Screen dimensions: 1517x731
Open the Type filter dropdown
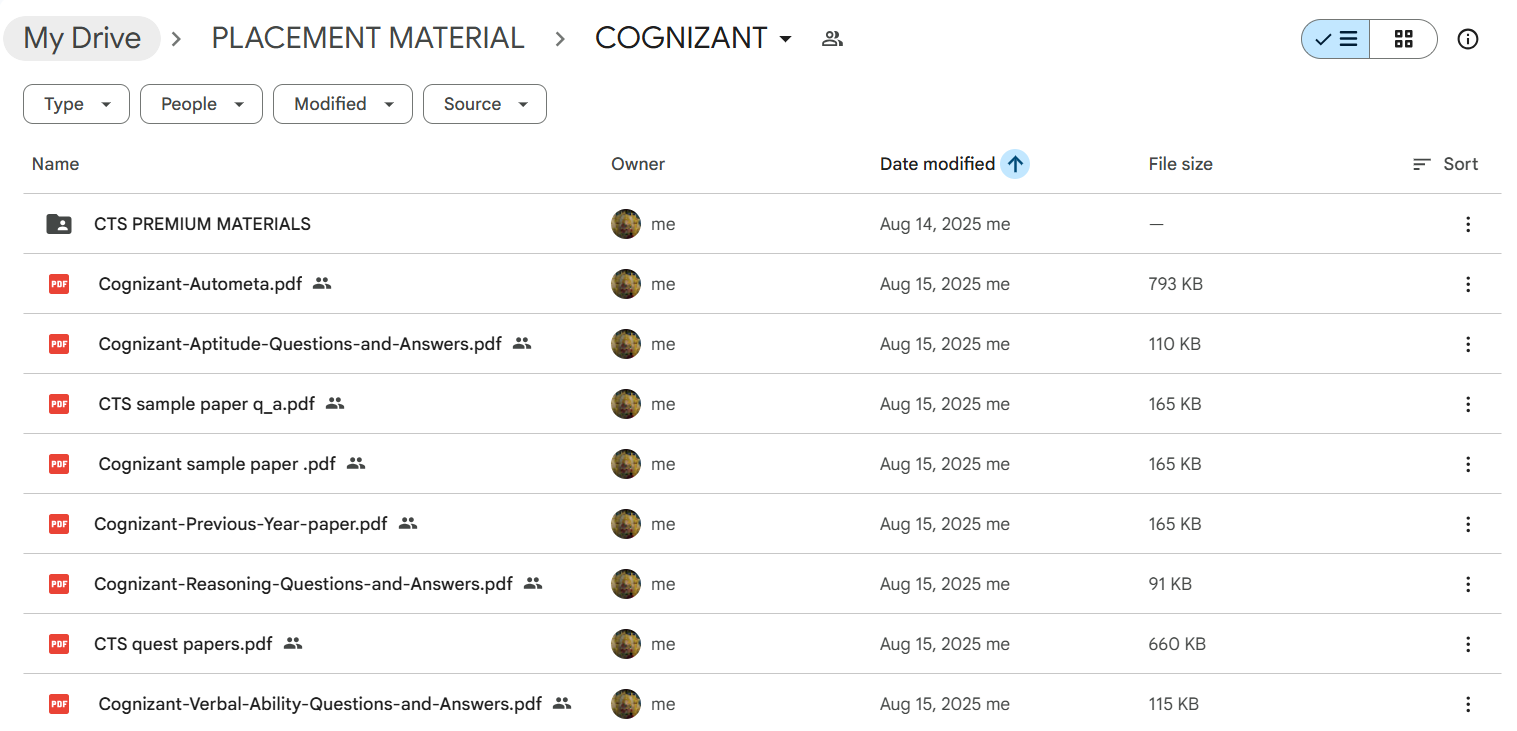(76, 104)
